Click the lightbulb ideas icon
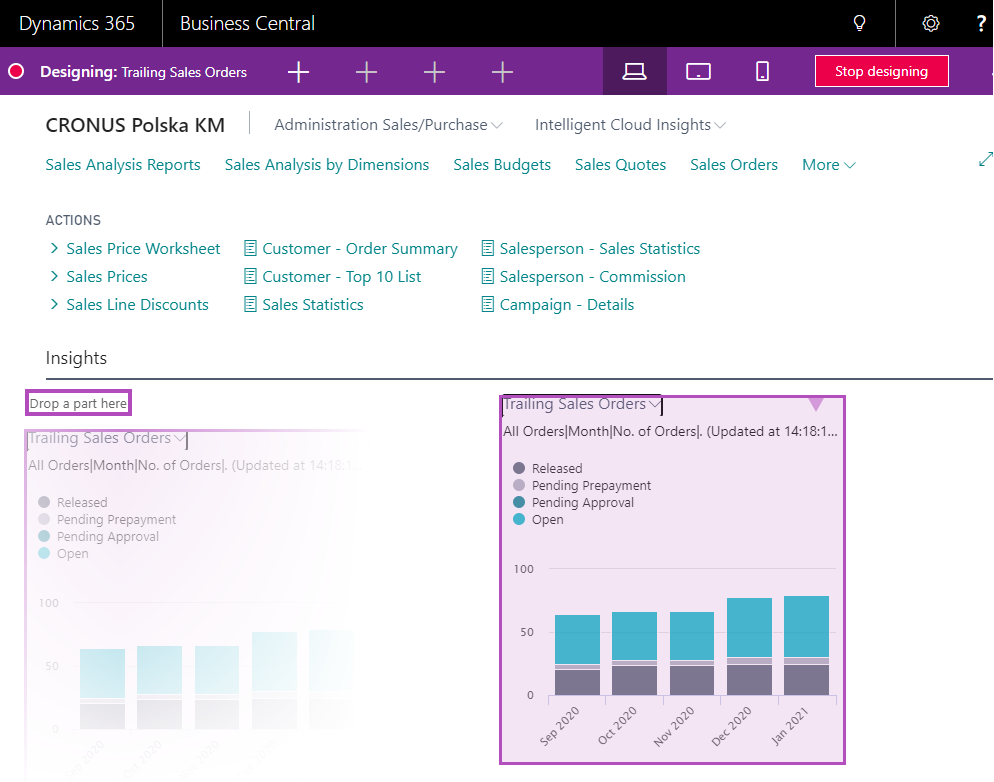 point(859,23)
